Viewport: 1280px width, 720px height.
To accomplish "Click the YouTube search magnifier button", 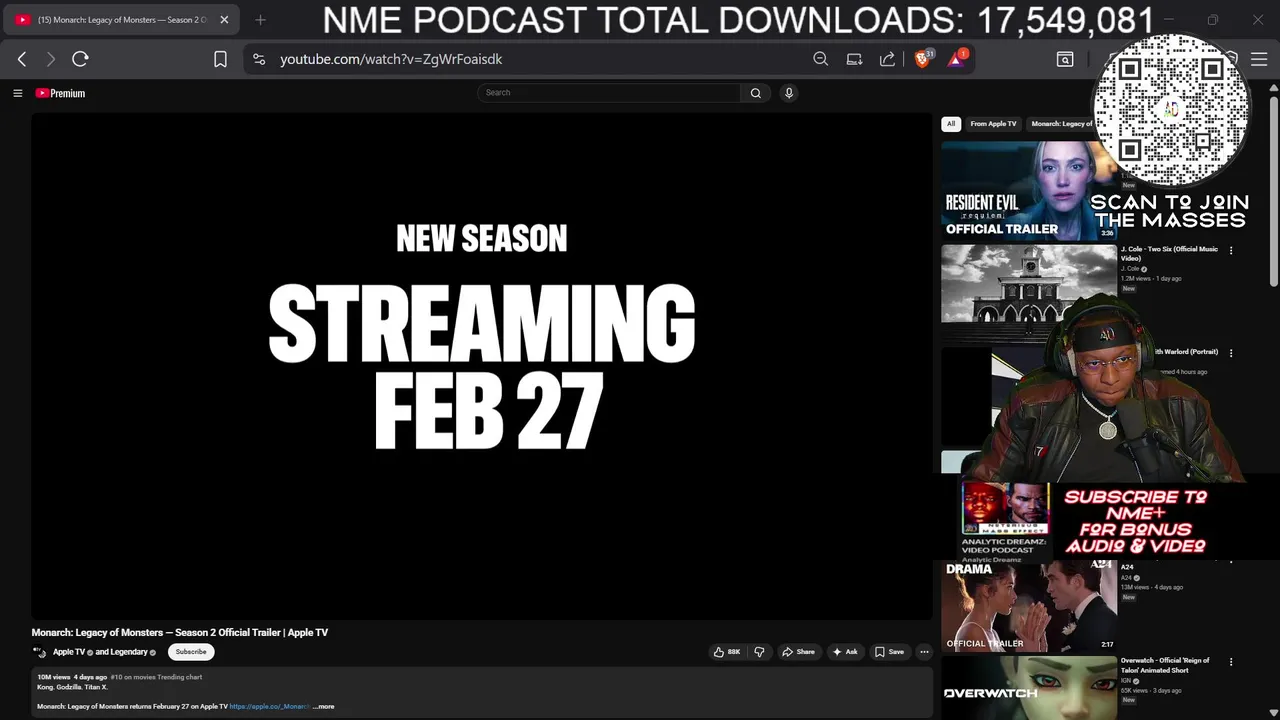I will (756, 93).
